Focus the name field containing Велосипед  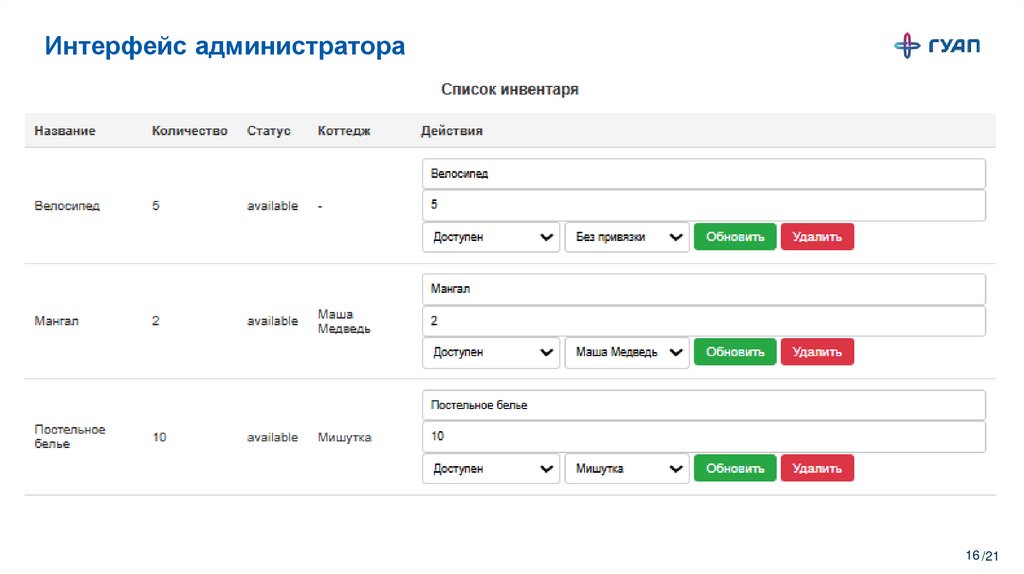pyautogui.click(x=703, y=174)
